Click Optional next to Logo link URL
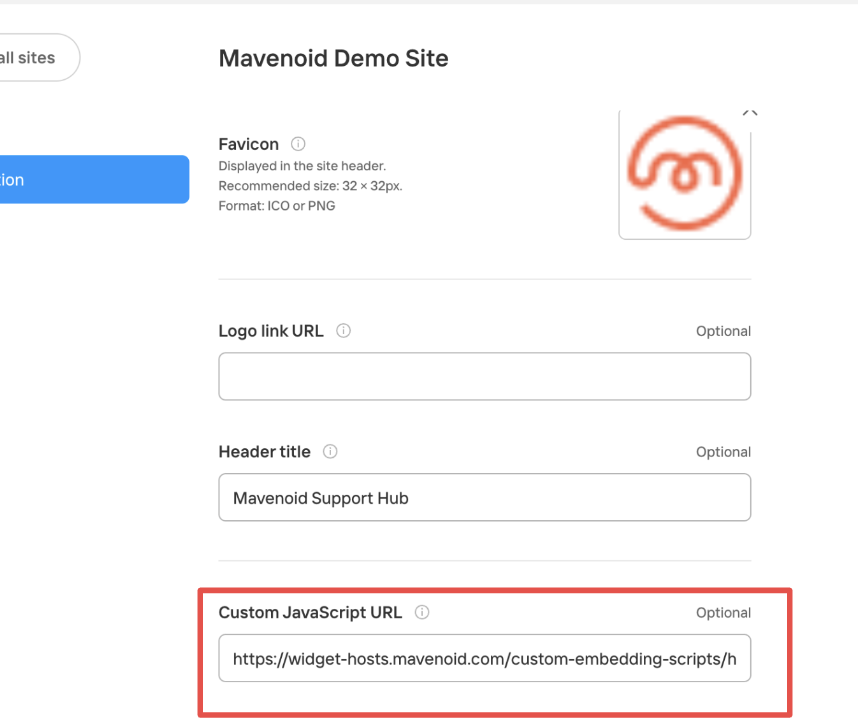Screen dimensions: 858x724 click(723, 331)
